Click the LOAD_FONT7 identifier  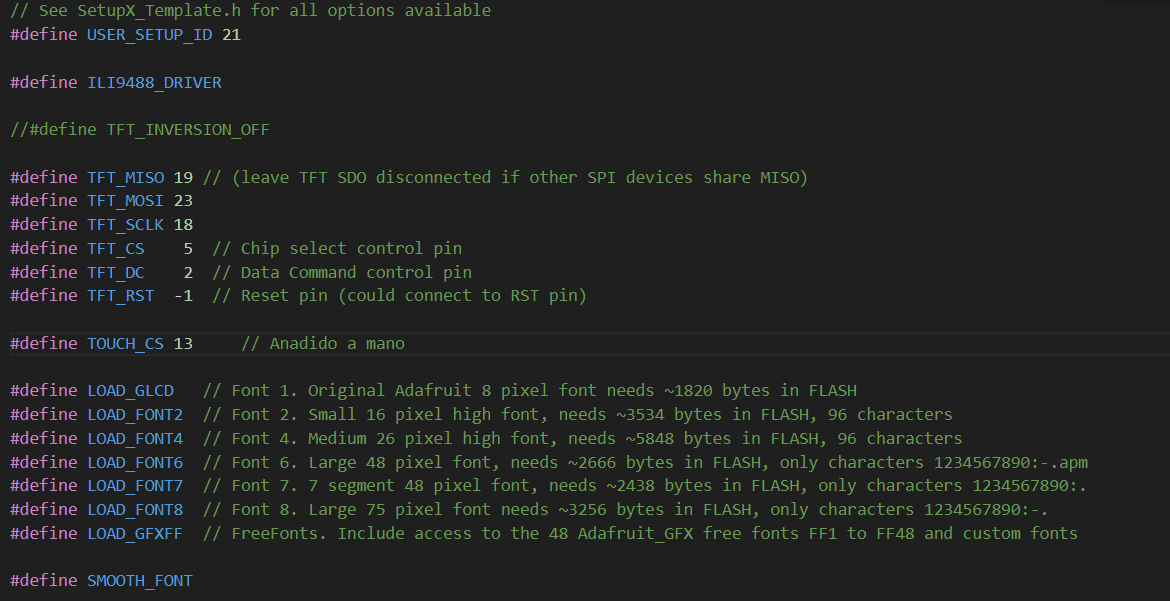(135, 486)
